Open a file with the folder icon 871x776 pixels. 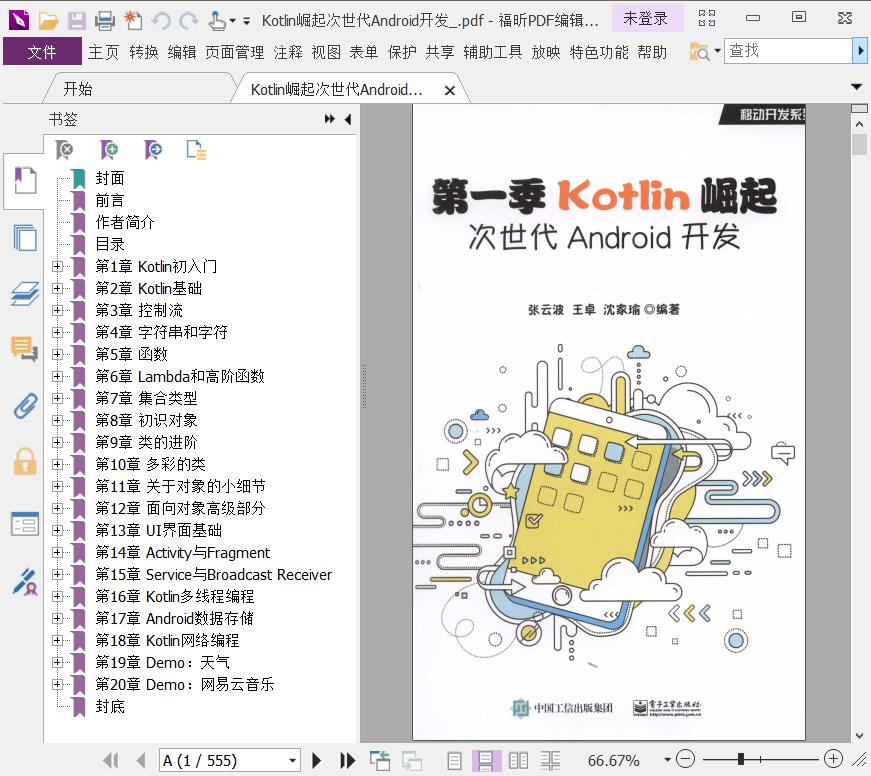tap(49, 21)
